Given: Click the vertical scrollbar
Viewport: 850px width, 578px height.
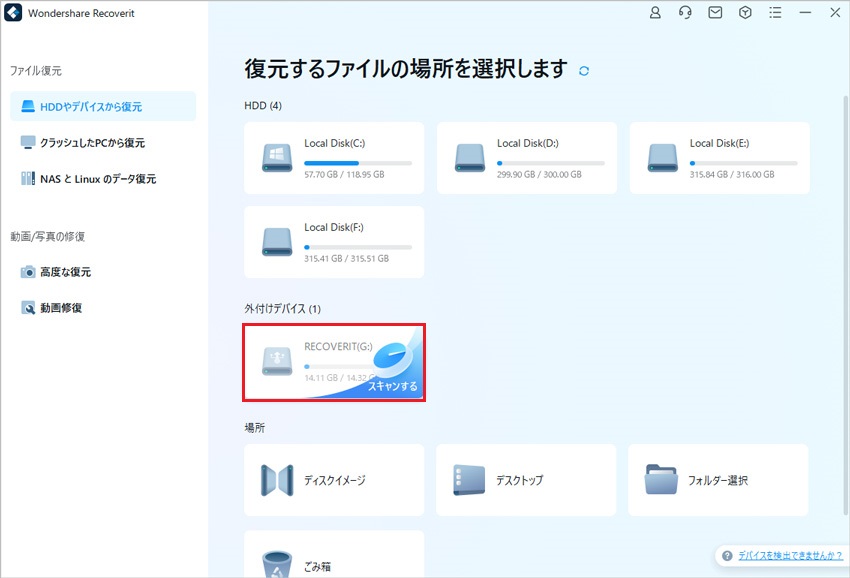Looking at the screenshot, I should pyautogui.click(x=846, y=305).
